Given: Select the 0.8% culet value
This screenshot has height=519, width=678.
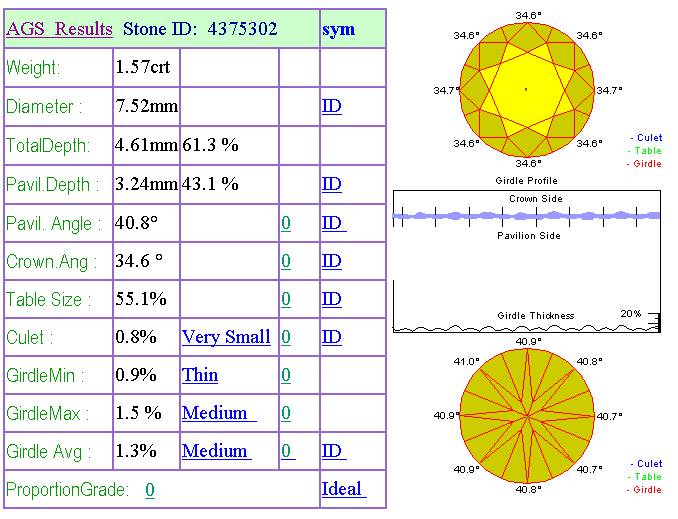Looking at the screenshot, I should (x=136, y=337).
